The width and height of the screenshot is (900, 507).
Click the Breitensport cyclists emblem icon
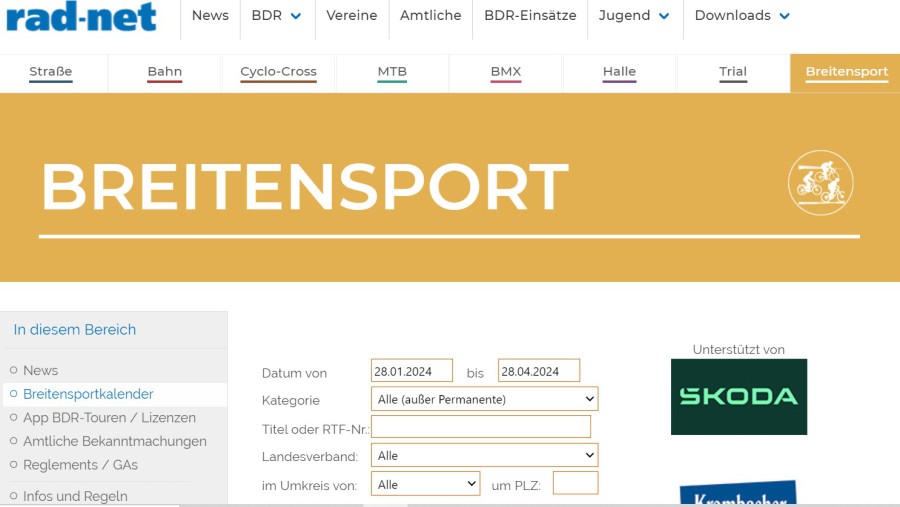820,183
